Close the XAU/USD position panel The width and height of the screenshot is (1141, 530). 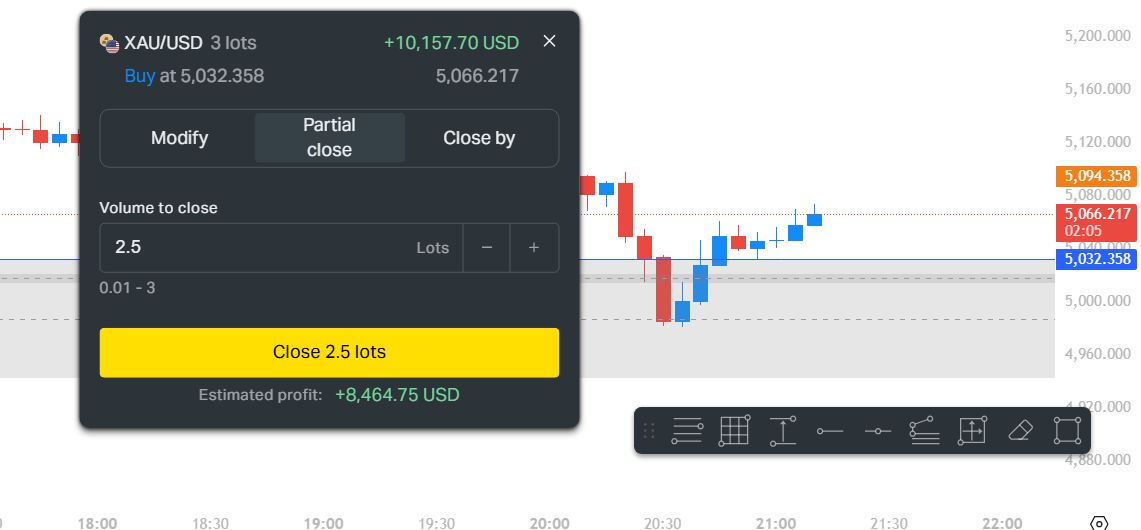[548, 41]
